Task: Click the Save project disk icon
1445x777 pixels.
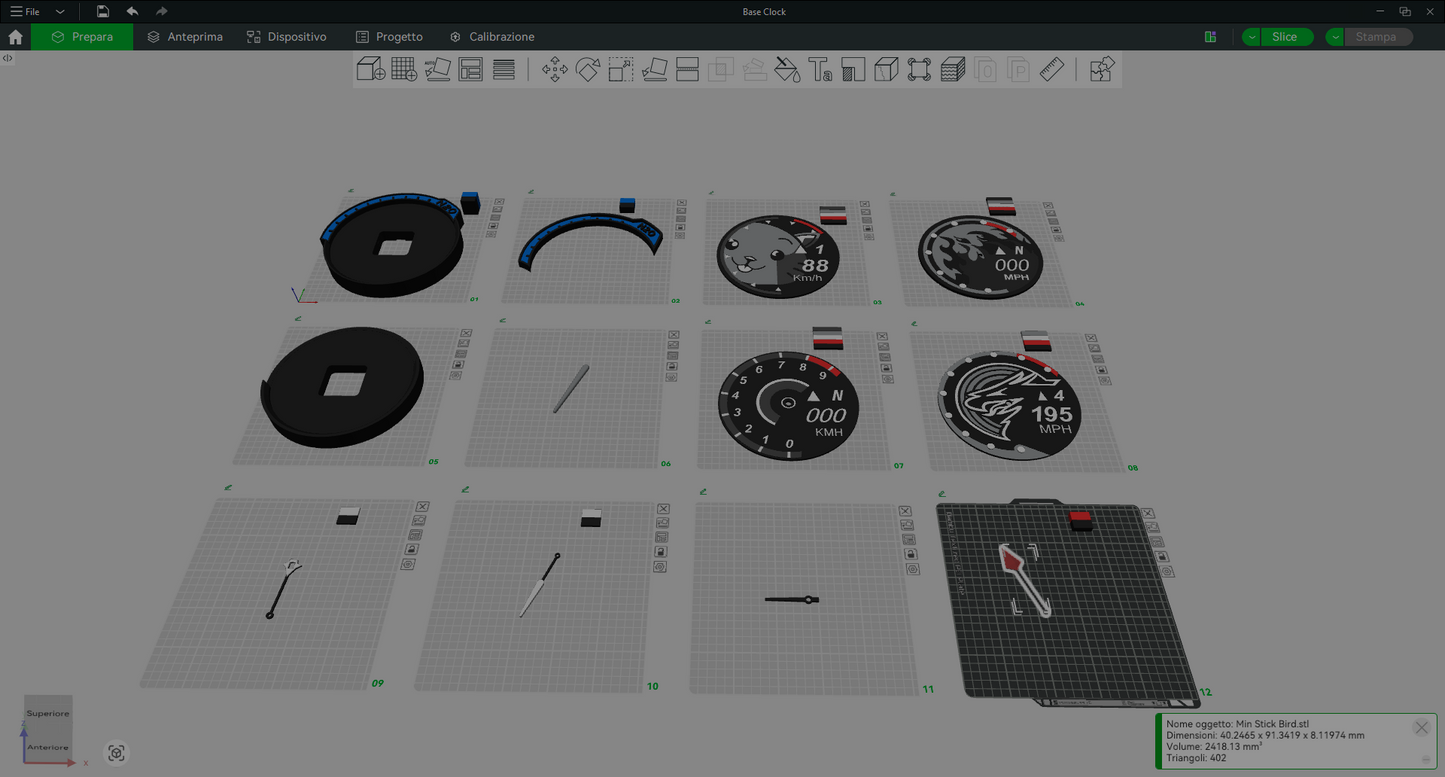Action: (x=103, y=11)
